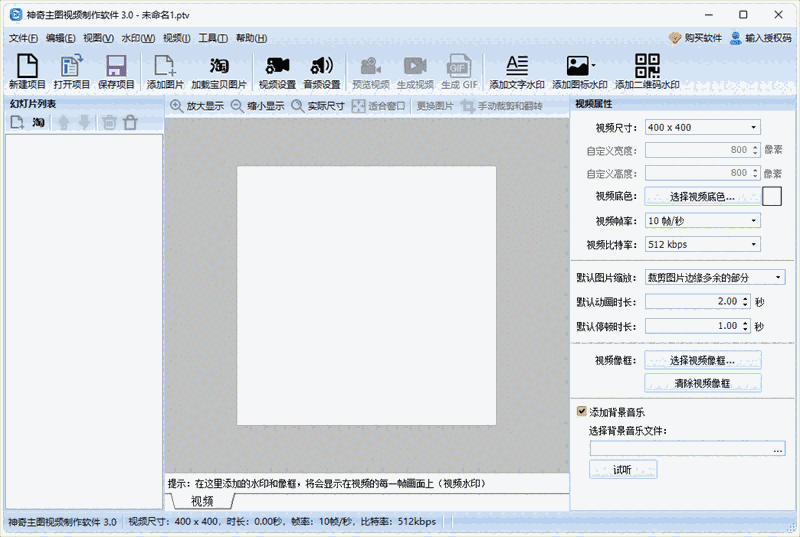Image resolution: width=800 pixels, height=537 pixels.
Task: Click the 生成视频 generate video icon
Action: (x=415, y=71)
